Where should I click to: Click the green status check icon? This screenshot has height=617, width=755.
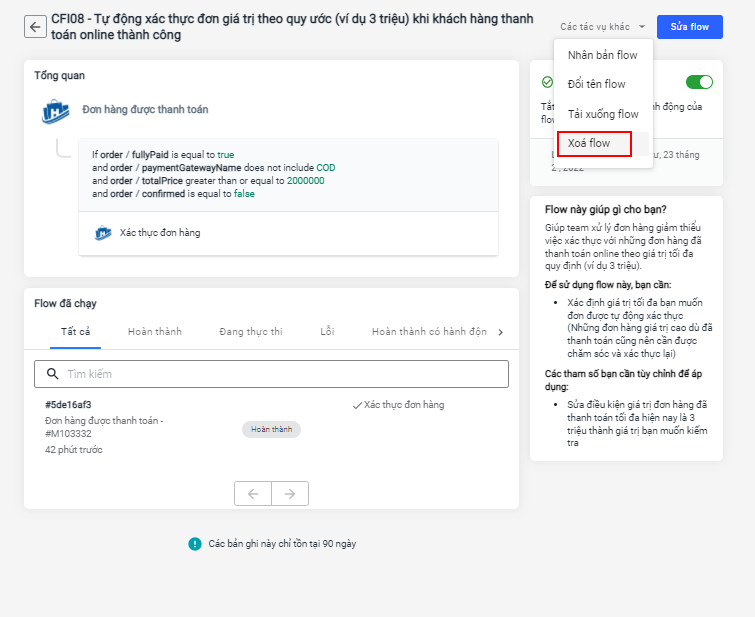(547, 82)
